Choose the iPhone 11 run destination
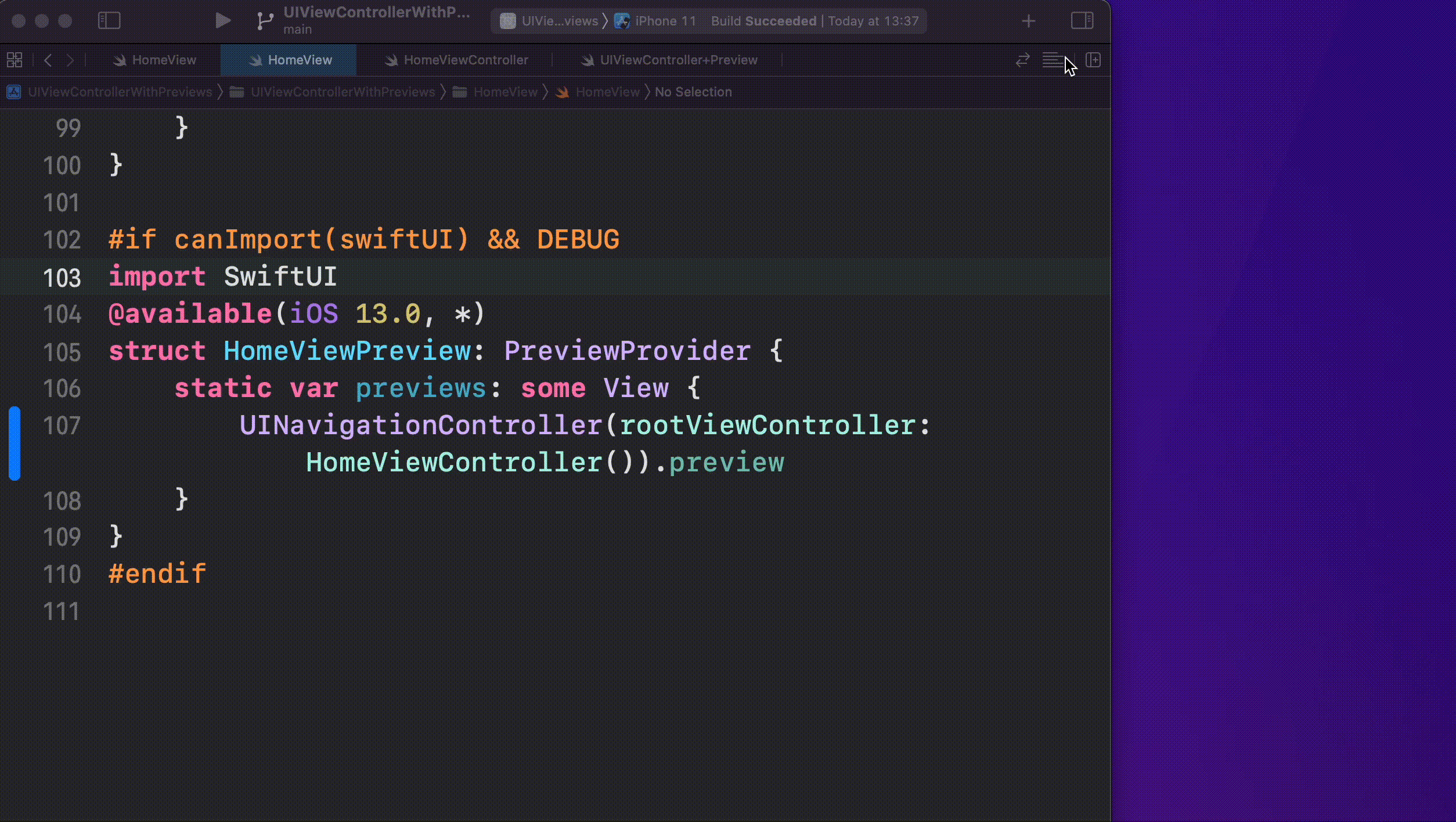The width and height of the screenshot is (1456, 822). [x=655, y=21]
